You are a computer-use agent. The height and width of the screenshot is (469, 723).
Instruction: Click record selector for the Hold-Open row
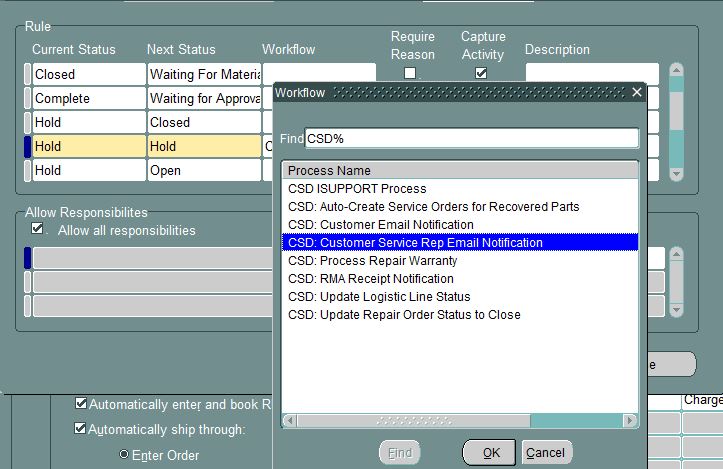(28, 170)
